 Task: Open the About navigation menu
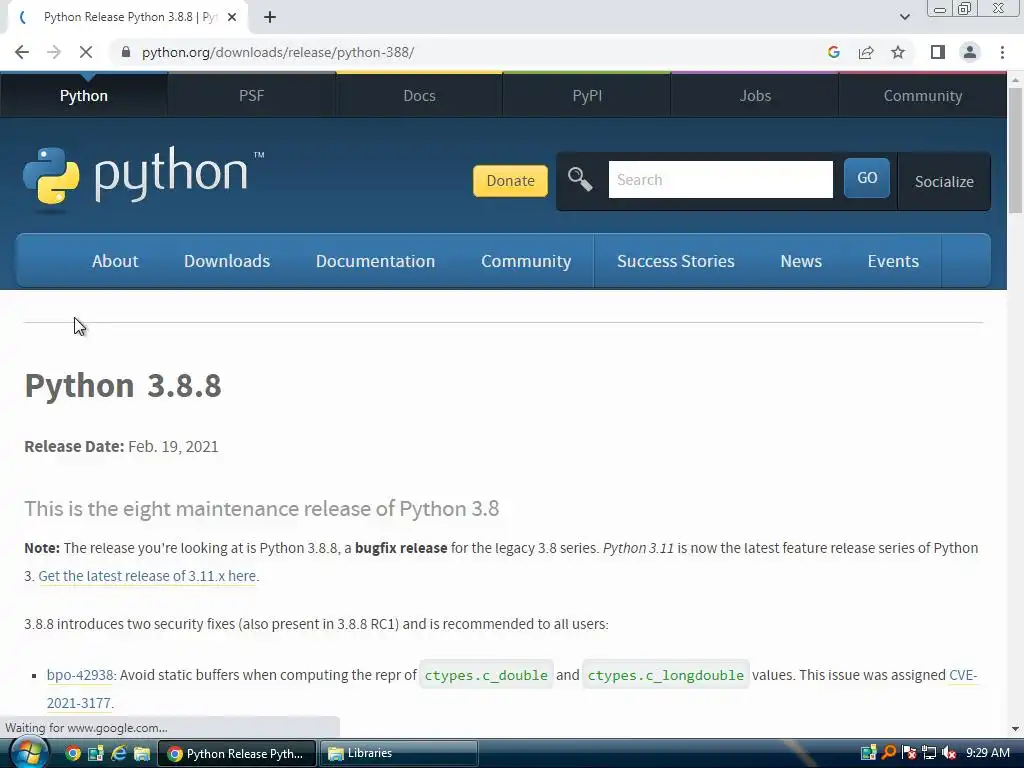pos(115,261)
